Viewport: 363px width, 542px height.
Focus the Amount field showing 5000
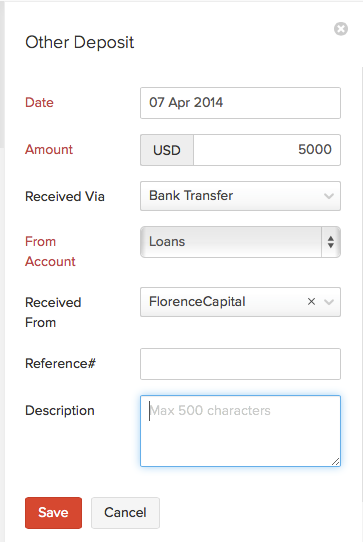tap(267, 150)
